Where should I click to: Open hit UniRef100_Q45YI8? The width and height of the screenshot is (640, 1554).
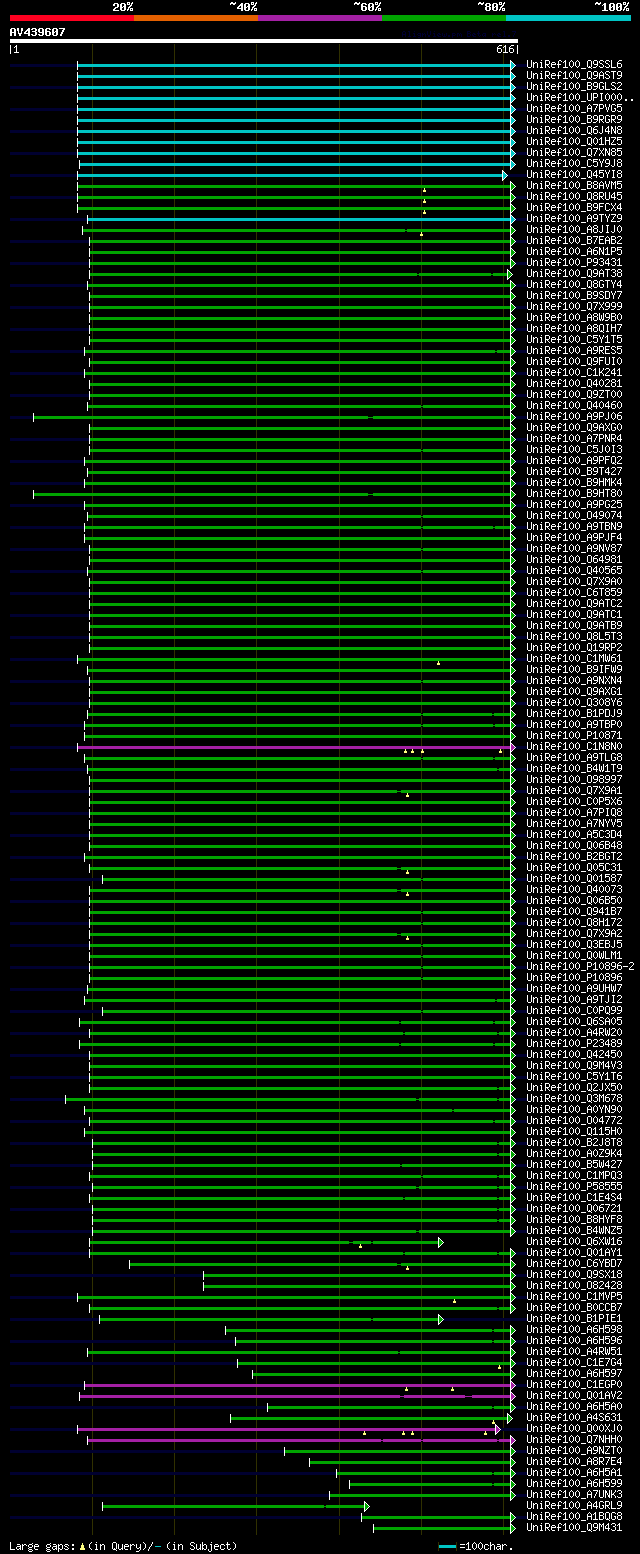[x=574, y=175]
